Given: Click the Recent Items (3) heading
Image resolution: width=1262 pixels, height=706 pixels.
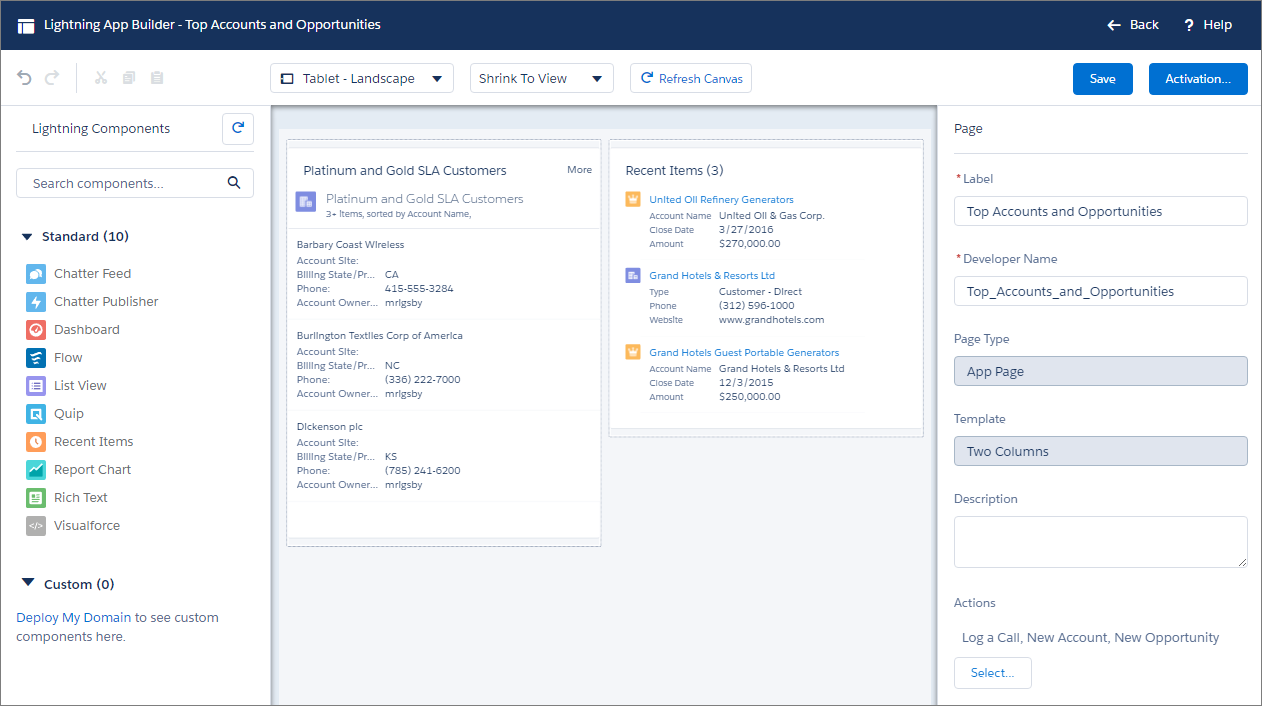Looking at the screenshot, I should click(674, 171).
